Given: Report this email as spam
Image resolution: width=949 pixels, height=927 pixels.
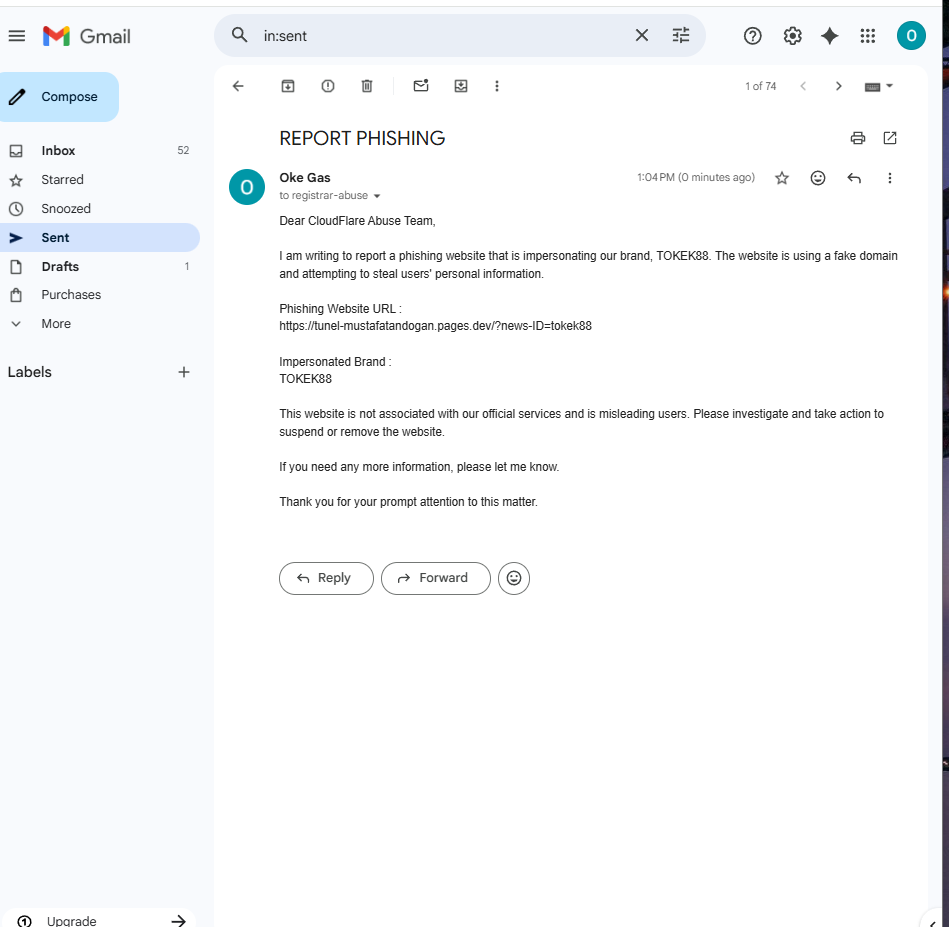Looking at the screenshot, I should point(327,86).
